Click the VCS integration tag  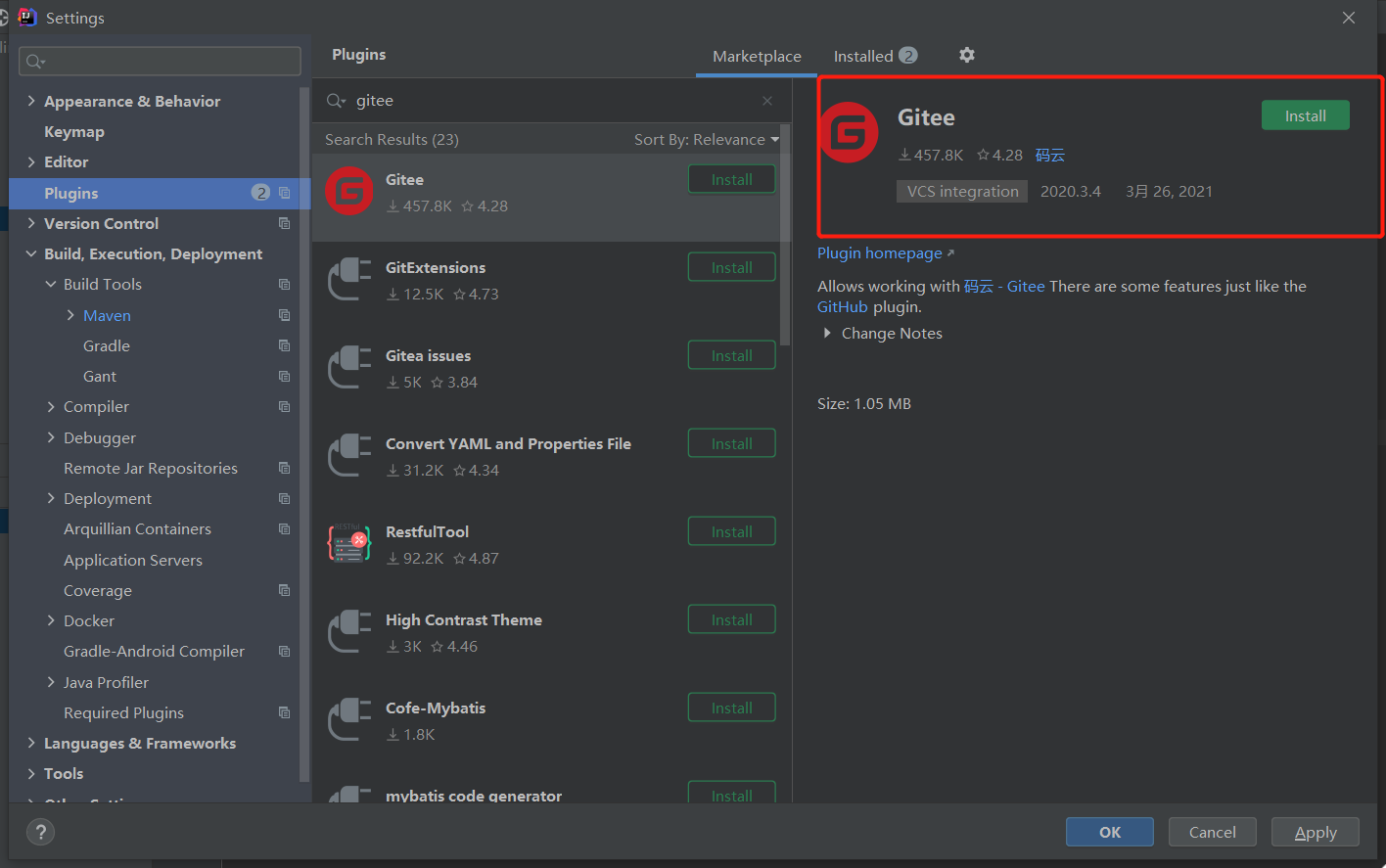tap(962, 191)
